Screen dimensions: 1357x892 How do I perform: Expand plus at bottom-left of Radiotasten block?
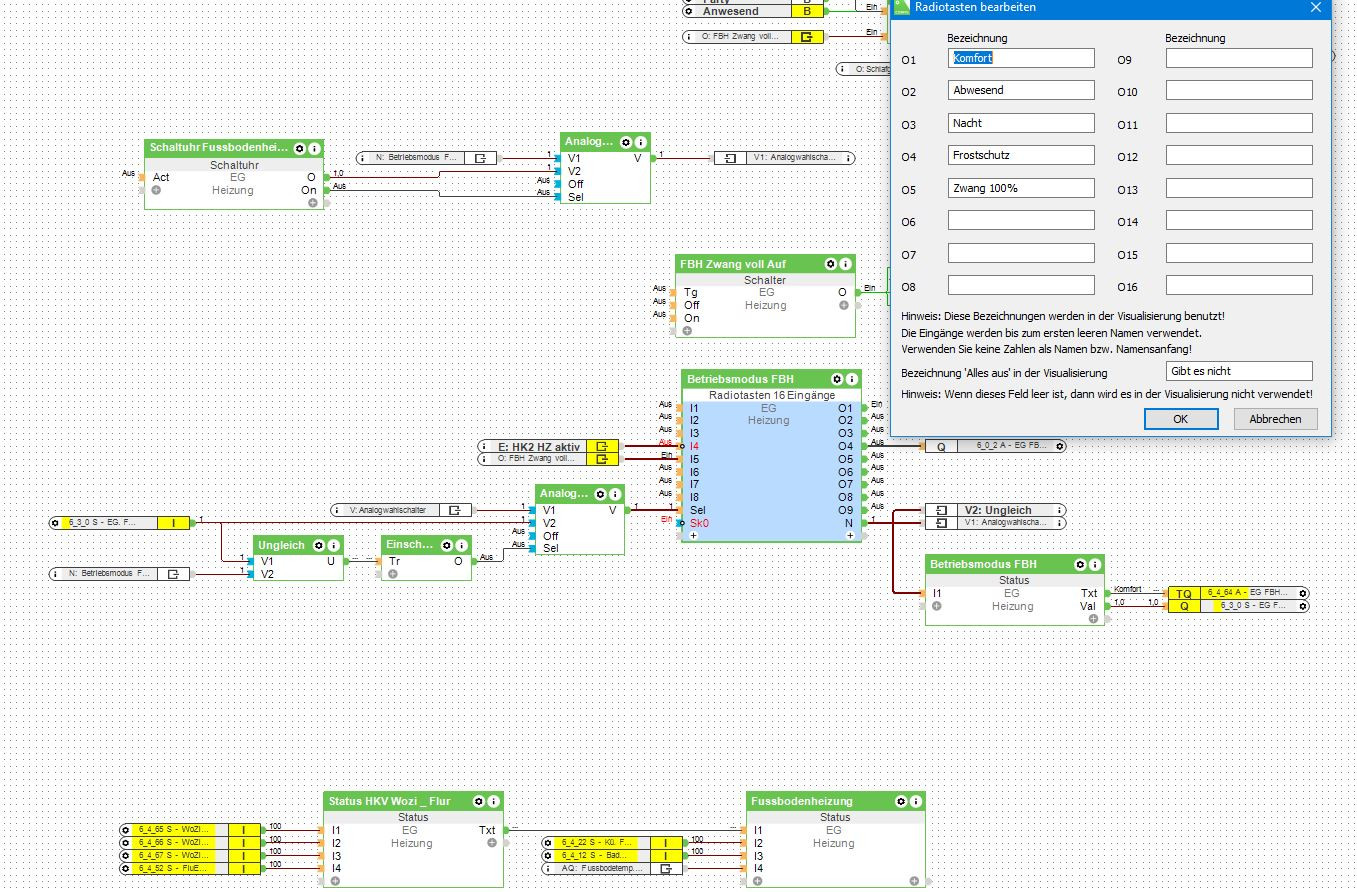692,536
